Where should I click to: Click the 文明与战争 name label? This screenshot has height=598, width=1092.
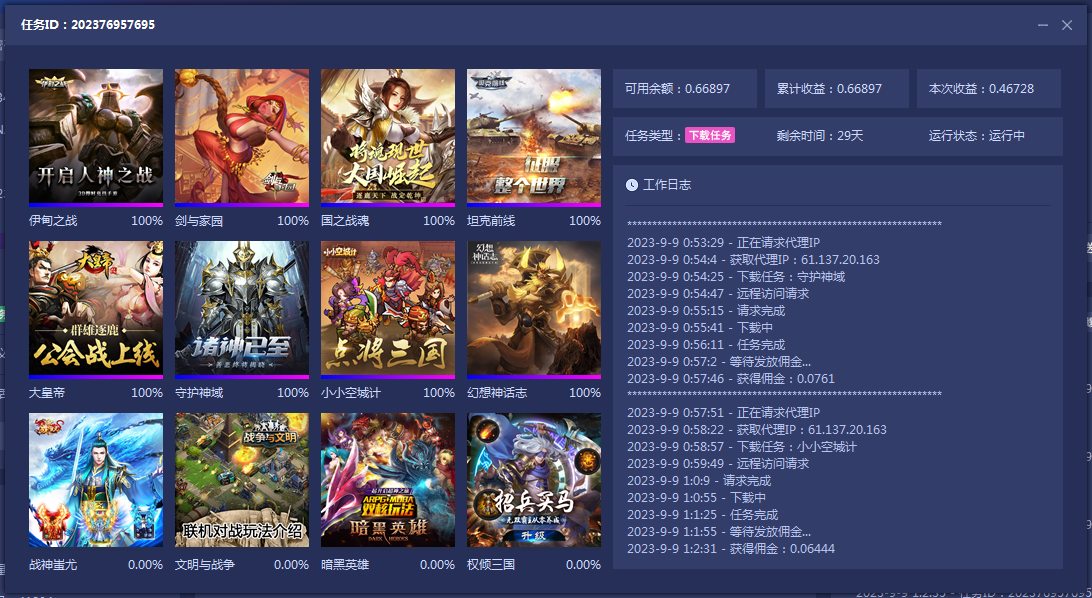pos(205,565)
